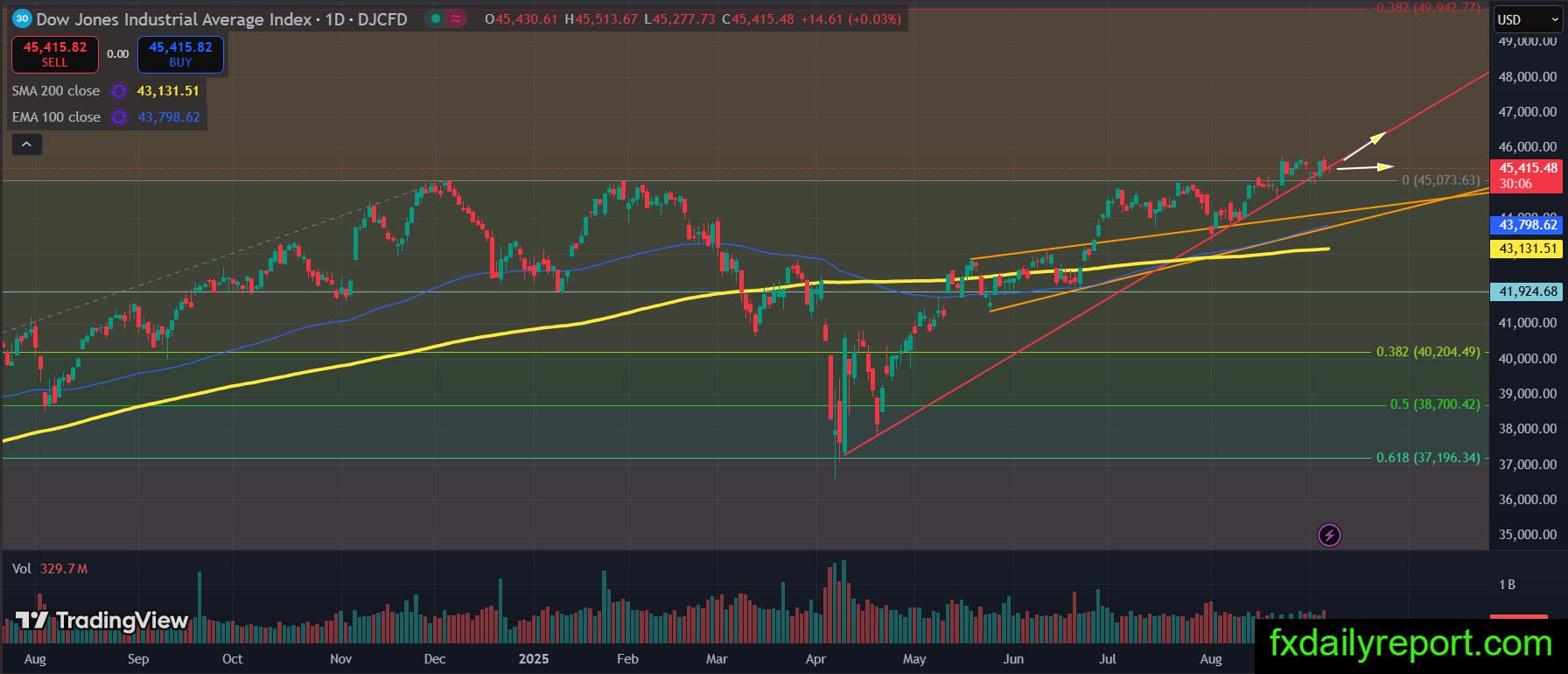This screenshot has width=1568, height=674.
Task: Collapse the indicator legend with the chevron
Action: [x=26, y=144]
